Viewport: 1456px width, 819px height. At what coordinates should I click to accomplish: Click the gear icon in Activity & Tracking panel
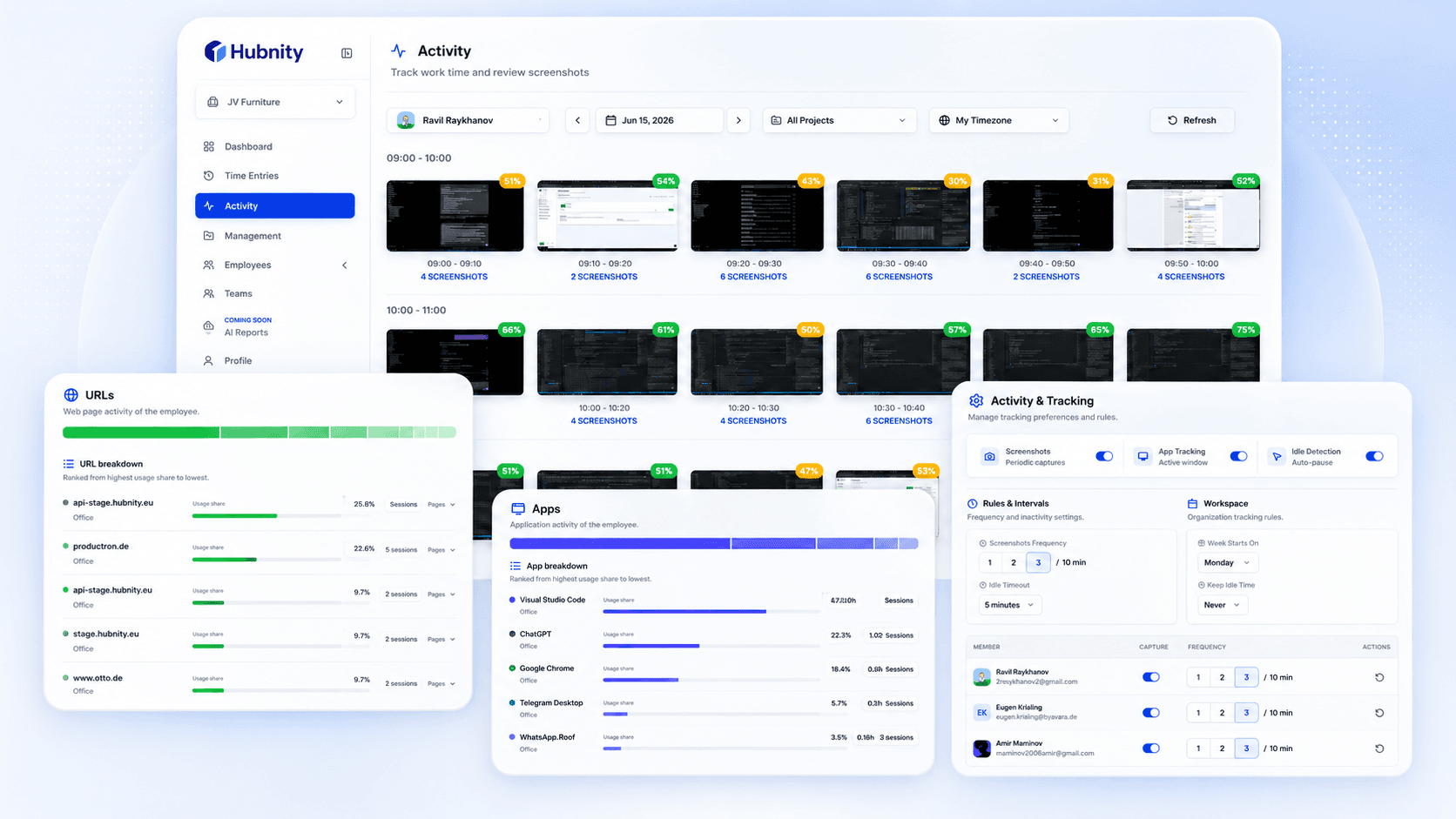(x=976, y=400)
